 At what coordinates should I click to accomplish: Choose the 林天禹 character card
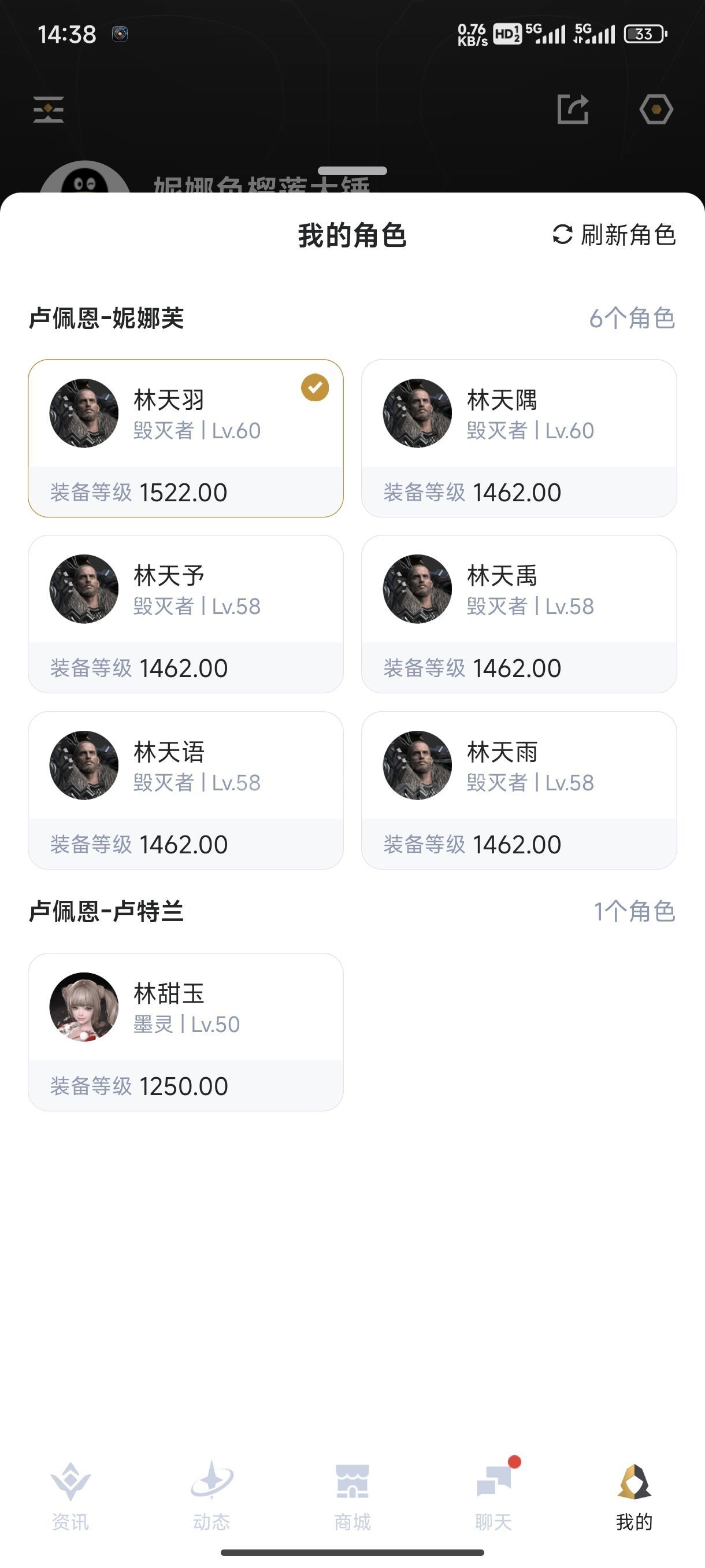[518, 613]
